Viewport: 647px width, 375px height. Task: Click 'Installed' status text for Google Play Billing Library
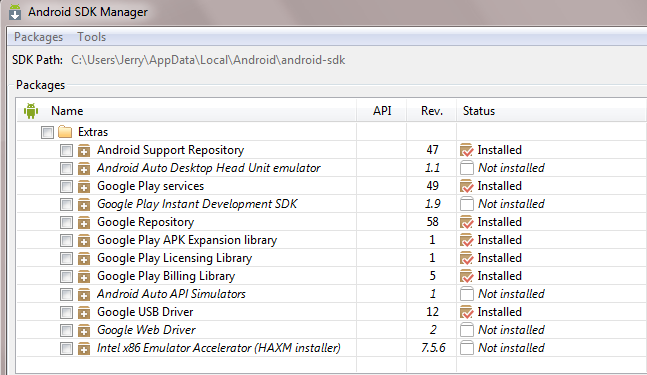coord(499,276)
